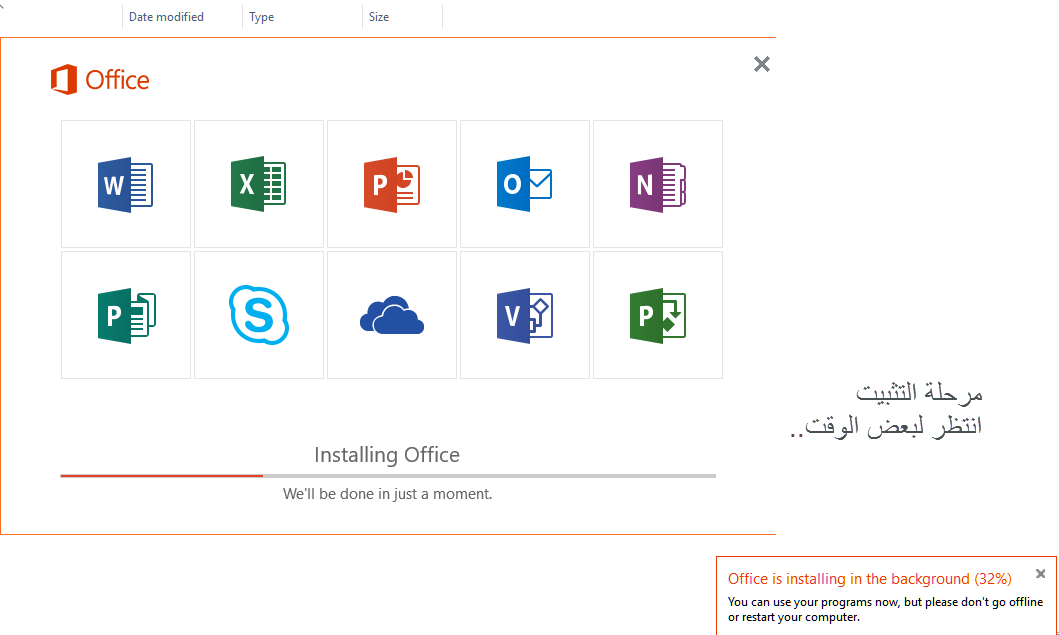Close the Office installer window
This screenshot has width=1059, height=635.
click(x=762, y=64)
